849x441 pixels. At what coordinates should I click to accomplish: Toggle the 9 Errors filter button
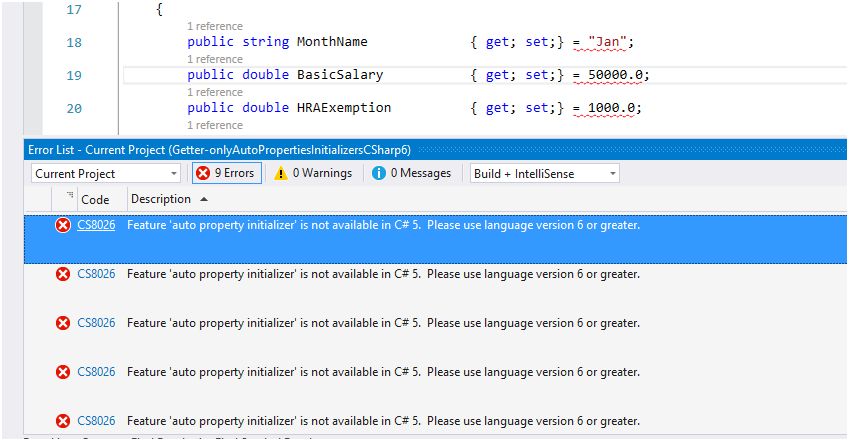click(227, 173)
